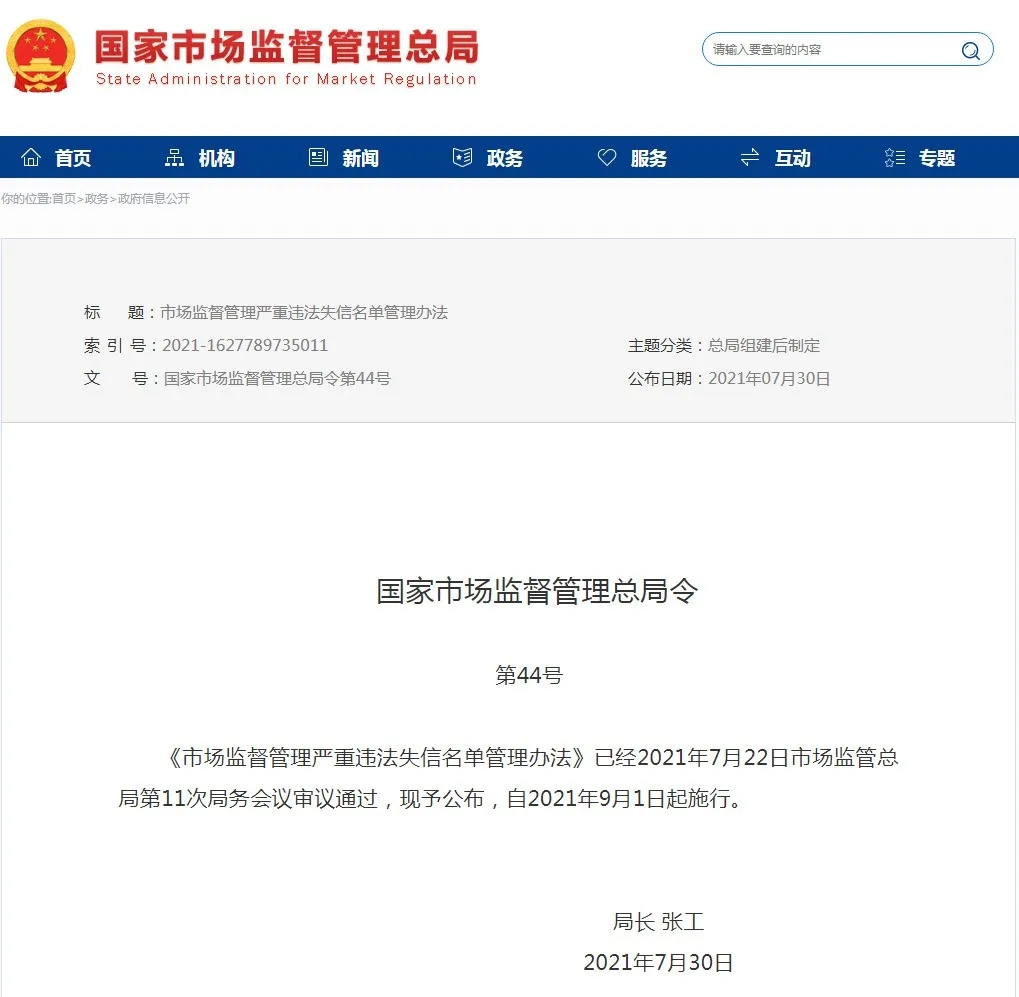Click the exchange arrows icon beside 互动
Image resolution: width=1019 pixels, height=997 pixels.
750,157
